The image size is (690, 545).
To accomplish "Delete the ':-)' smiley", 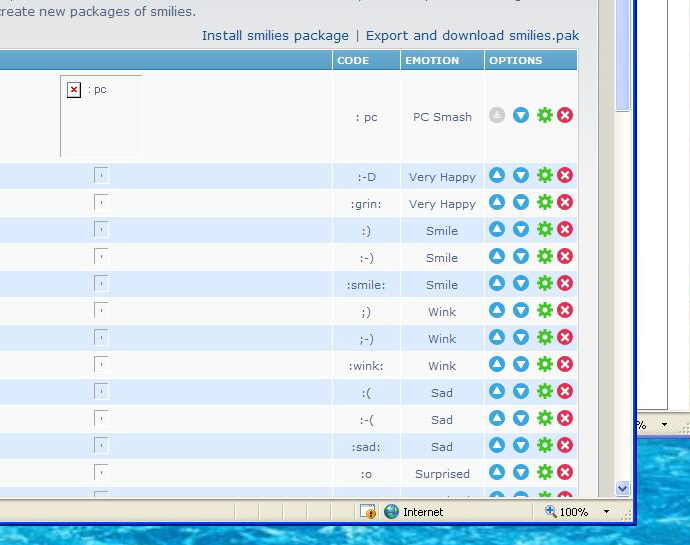I will 565,256.
